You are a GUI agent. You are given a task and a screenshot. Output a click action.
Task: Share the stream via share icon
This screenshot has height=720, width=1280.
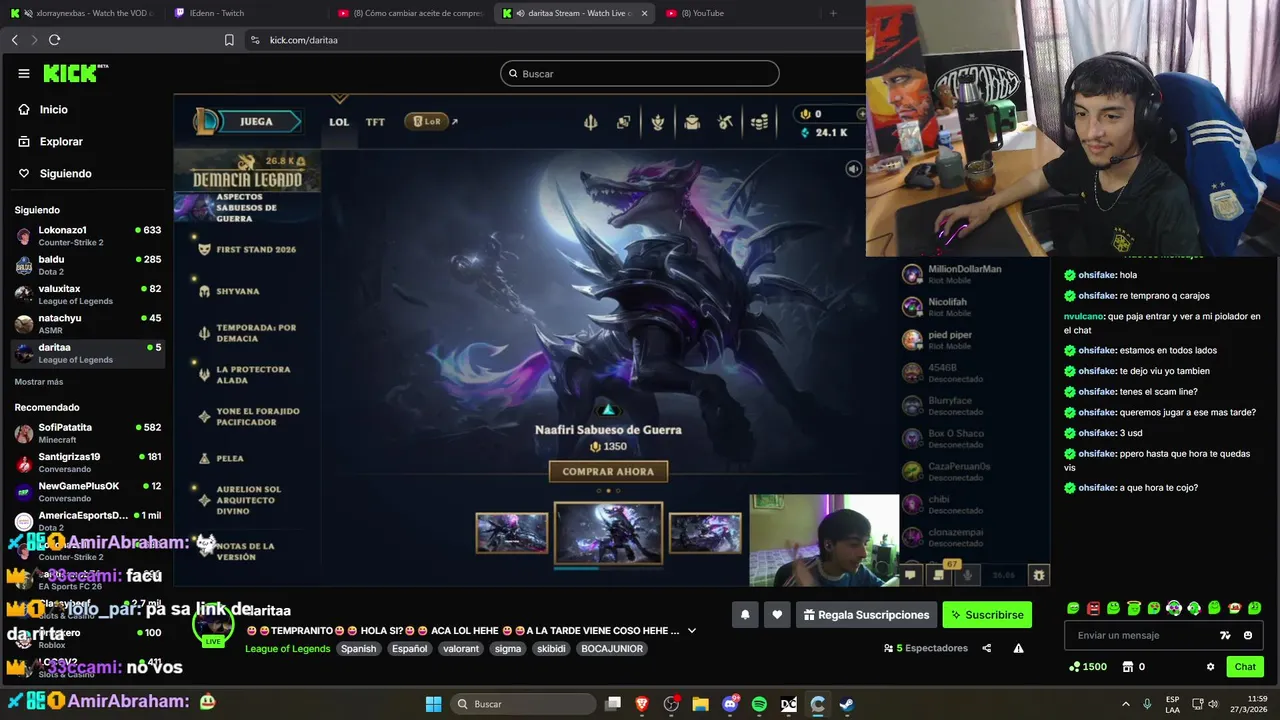pos(987,648)
